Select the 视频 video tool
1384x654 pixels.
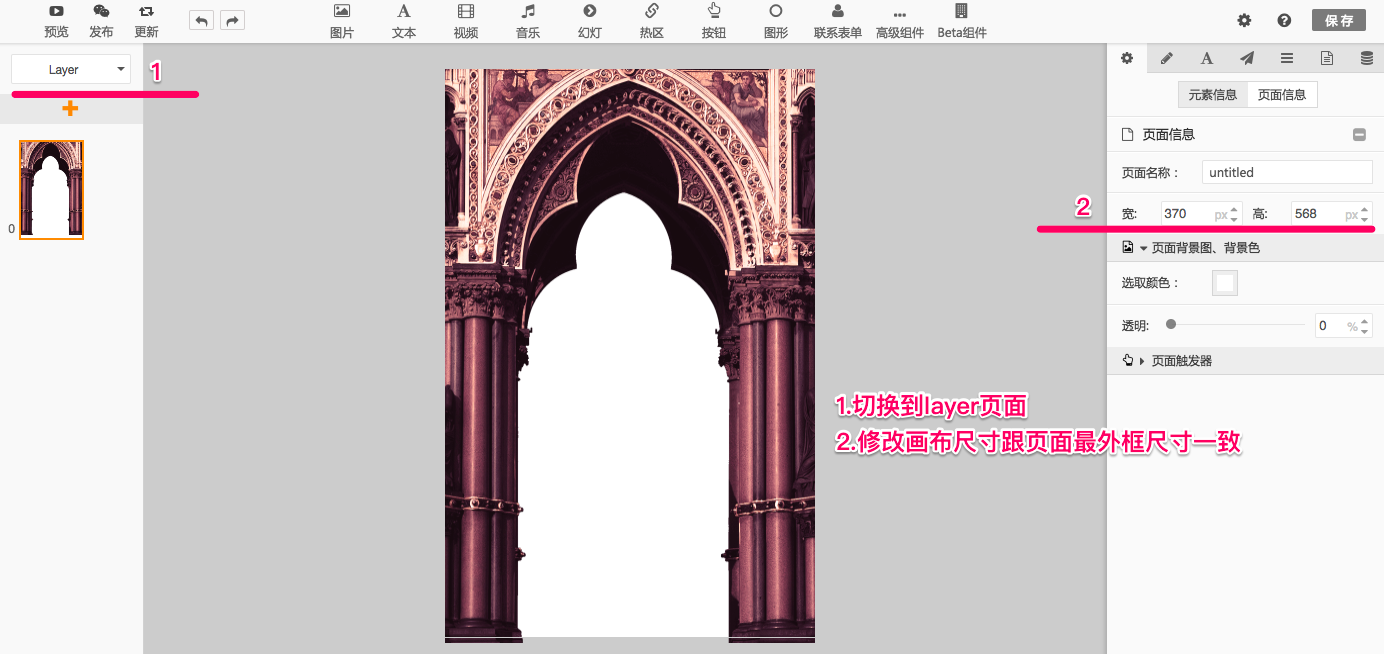pos(466,20)
